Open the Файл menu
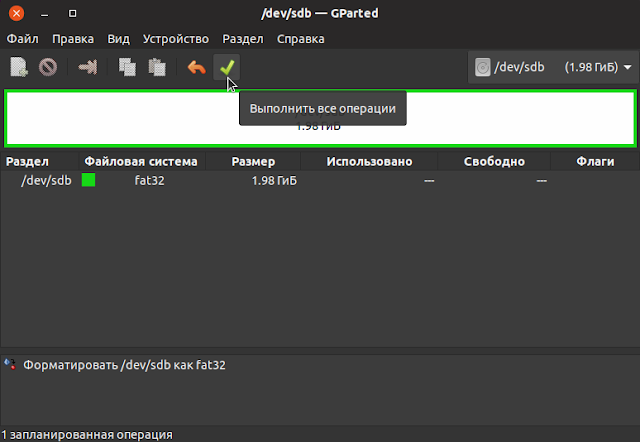This screenshot has height=442, width=640. pos(22,39)
